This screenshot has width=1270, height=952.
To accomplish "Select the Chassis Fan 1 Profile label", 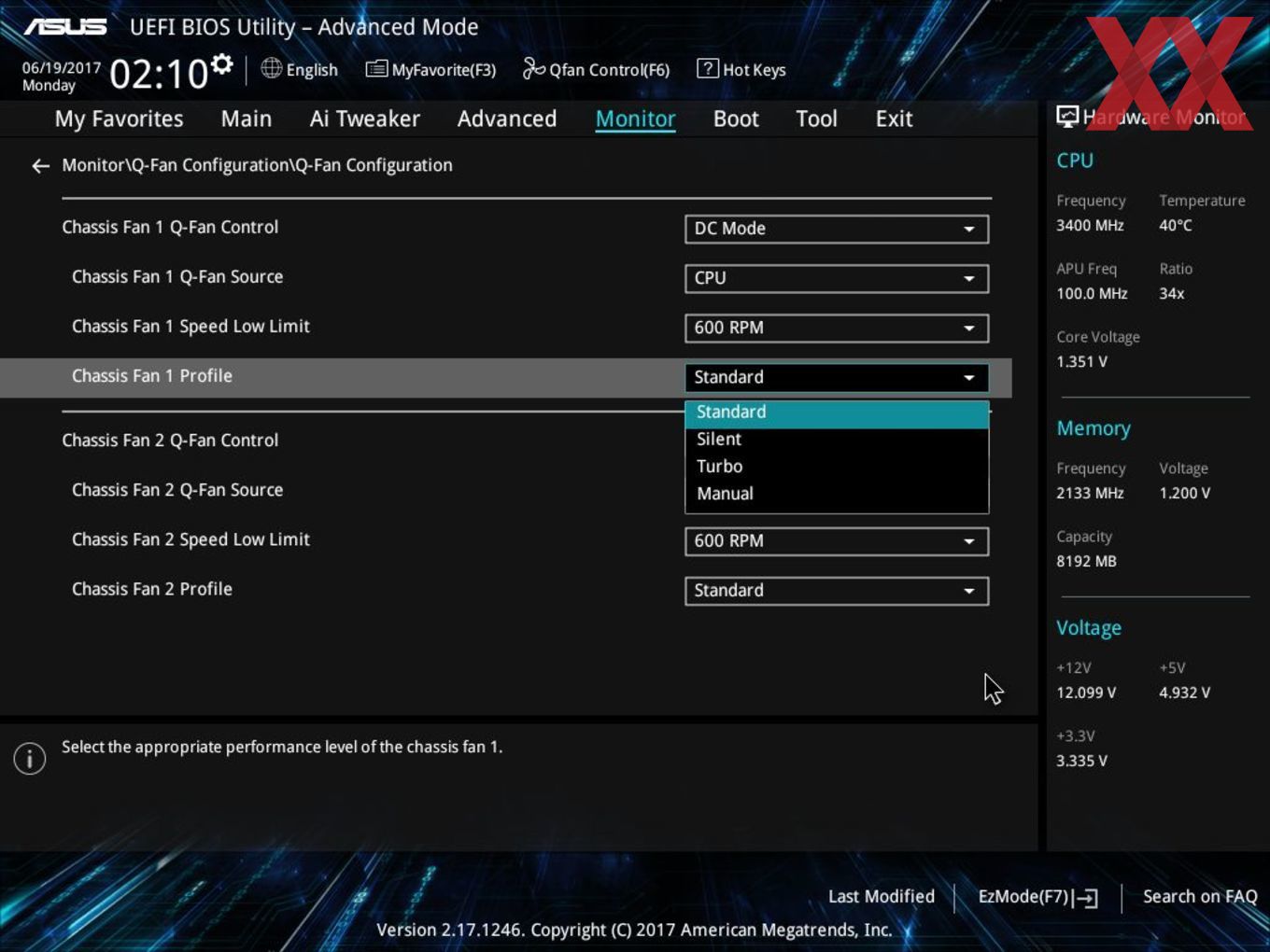I will point(152,376).
